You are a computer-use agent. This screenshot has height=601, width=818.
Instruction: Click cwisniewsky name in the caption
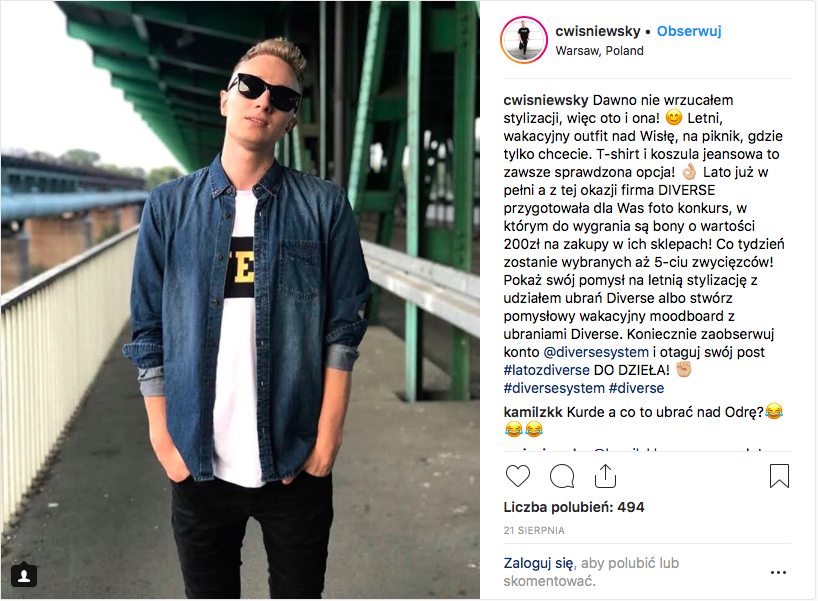pyautogui.click(x=546, y=100)
